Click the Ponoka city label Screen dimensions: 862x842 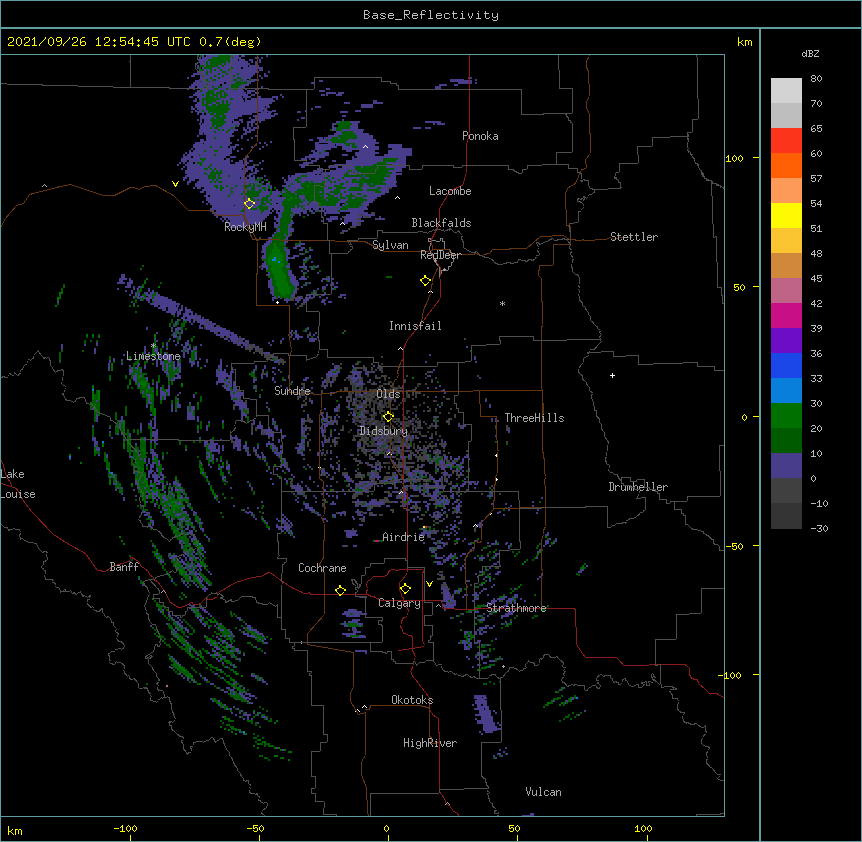480,136
